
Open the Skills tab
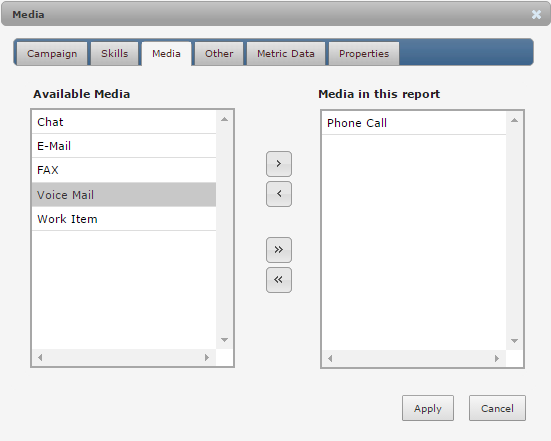tap(115, 54)
